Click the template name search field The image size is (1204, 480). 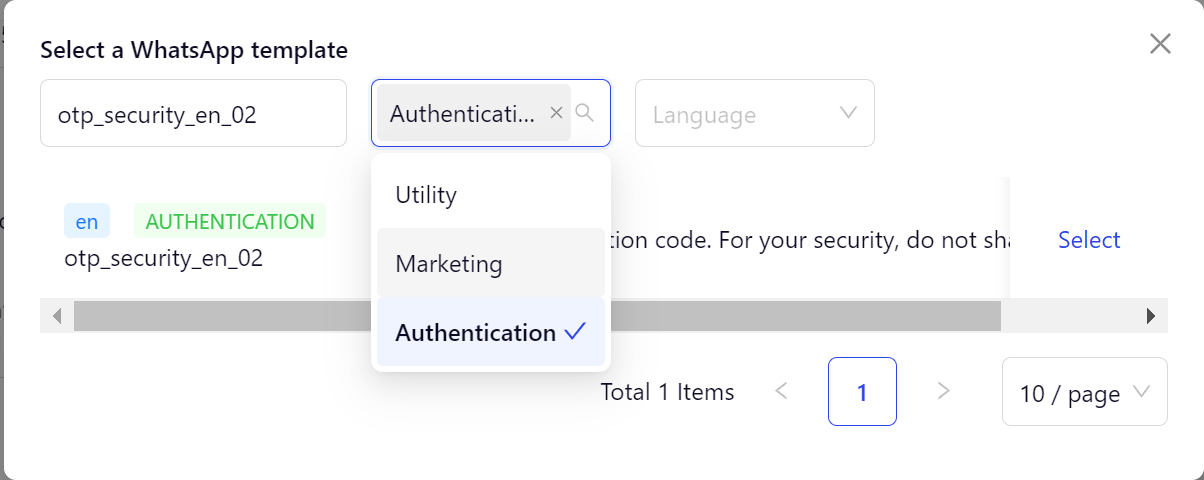[x=193, y=114]
